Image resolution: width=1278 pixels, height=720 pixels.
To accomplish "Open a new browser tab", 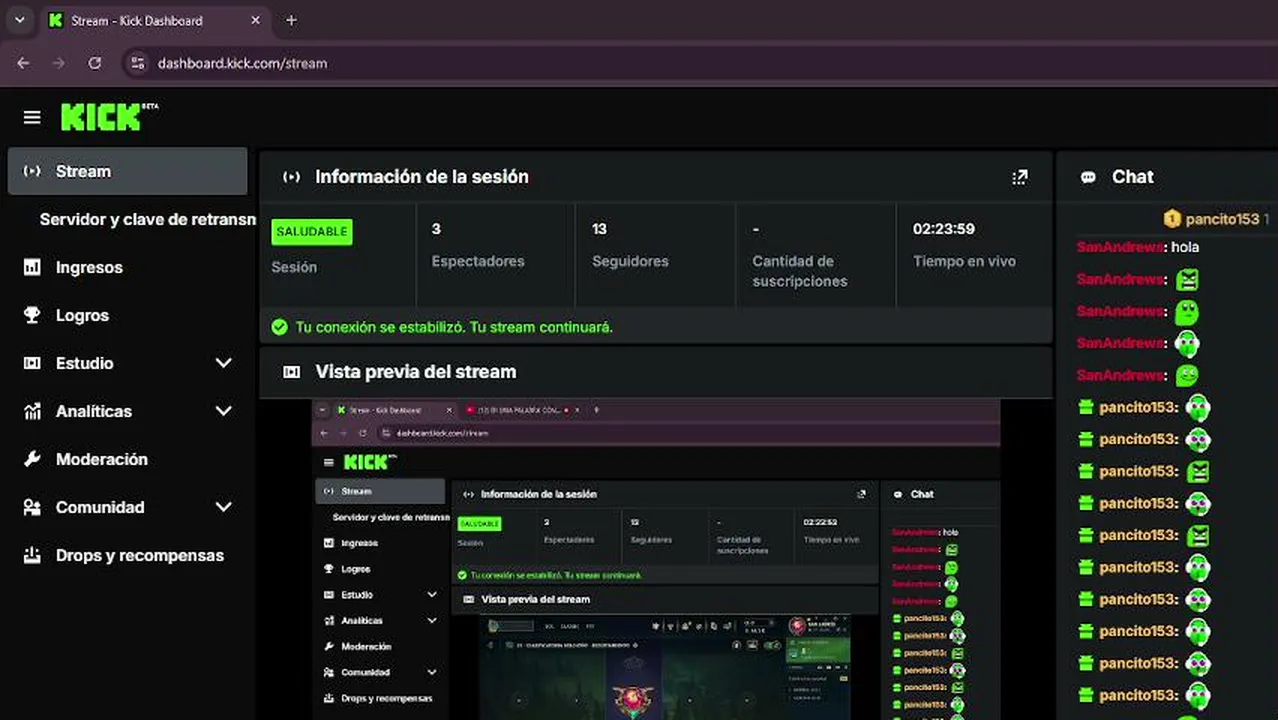I will 291,20.
